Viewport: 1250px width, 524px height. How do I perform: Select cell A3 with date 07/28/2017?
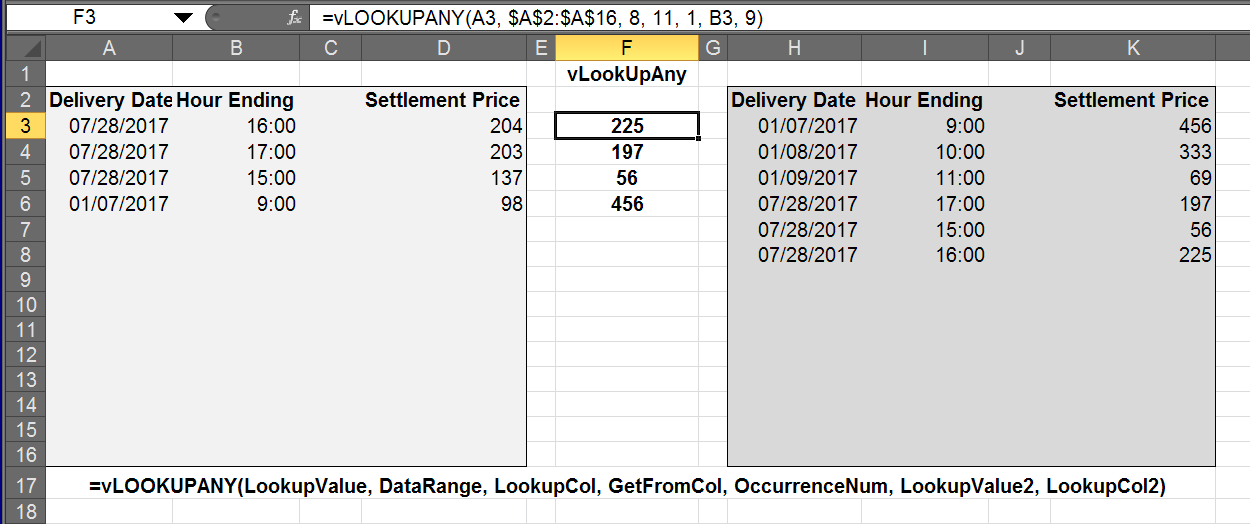click(109, 126)
